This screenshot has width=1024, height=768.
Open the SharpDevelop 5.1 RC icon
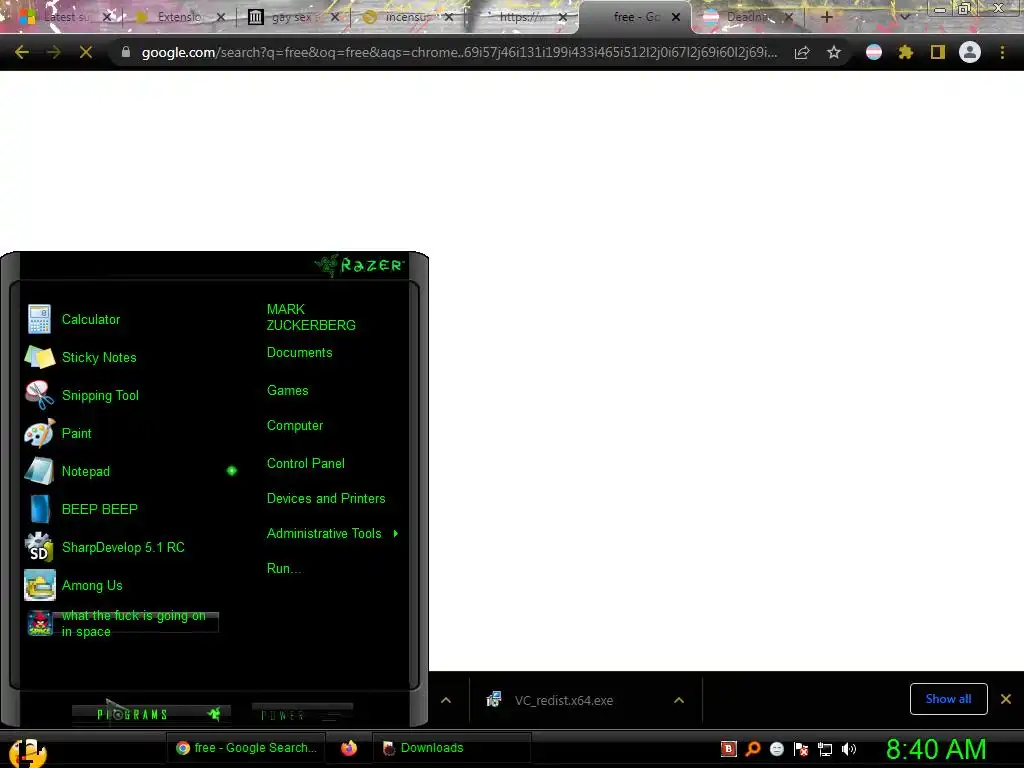tap(39, 547)
